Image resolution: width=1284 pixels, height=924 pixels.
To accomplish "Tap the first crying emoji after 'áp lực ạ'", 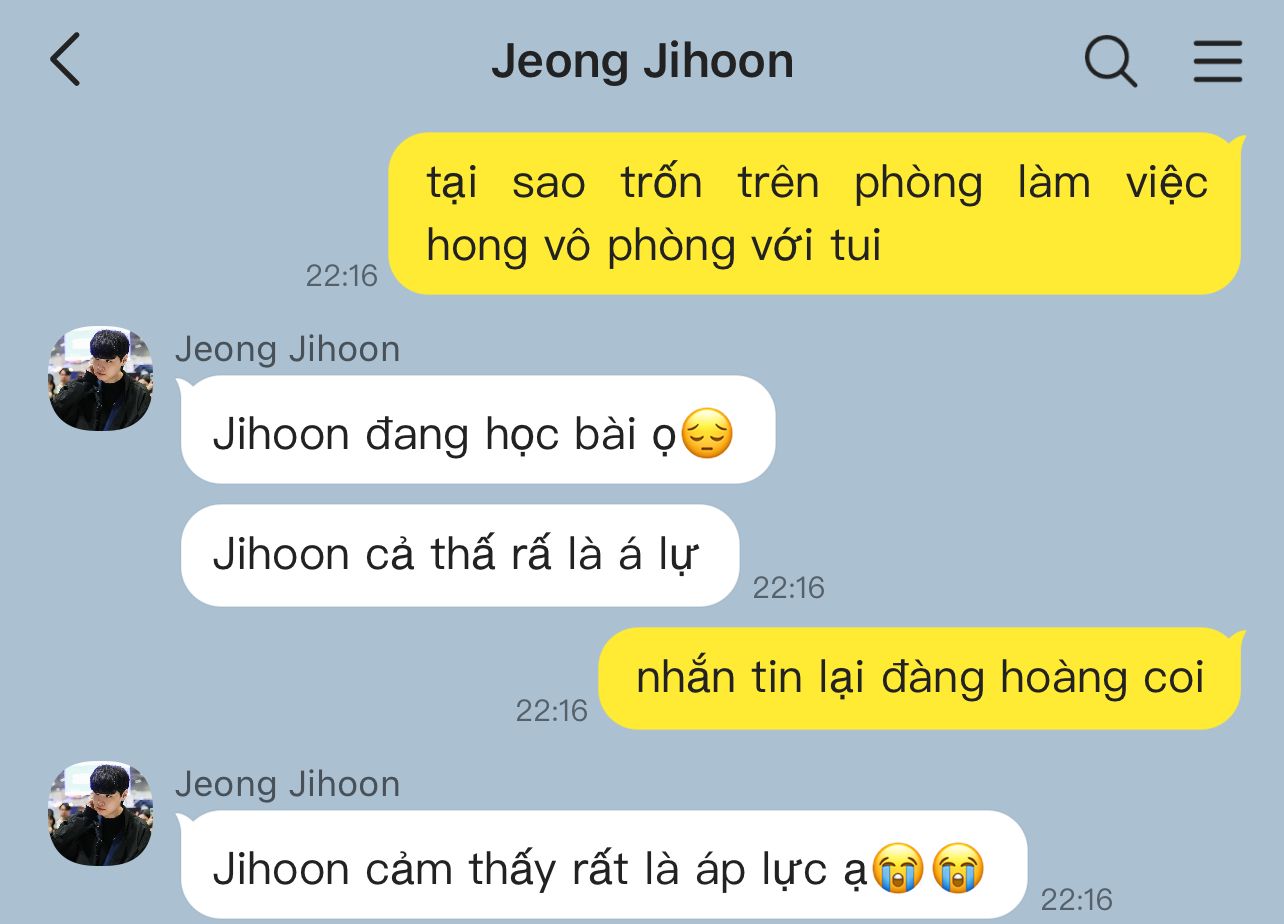I will click(897, 868).
